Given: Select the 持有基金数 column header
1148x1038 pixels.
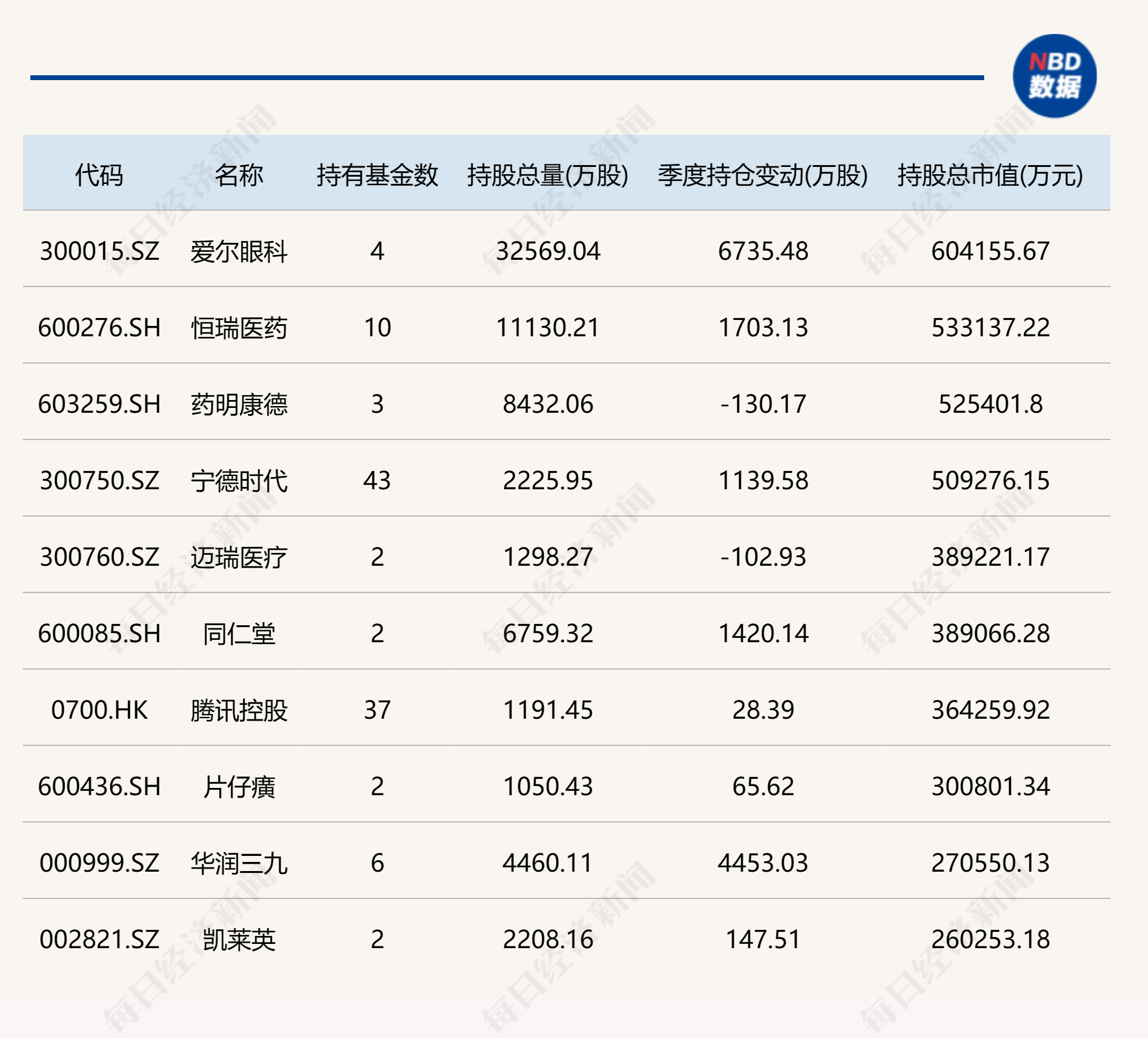Looking at the screenshot, I should (x=377, y=175).
